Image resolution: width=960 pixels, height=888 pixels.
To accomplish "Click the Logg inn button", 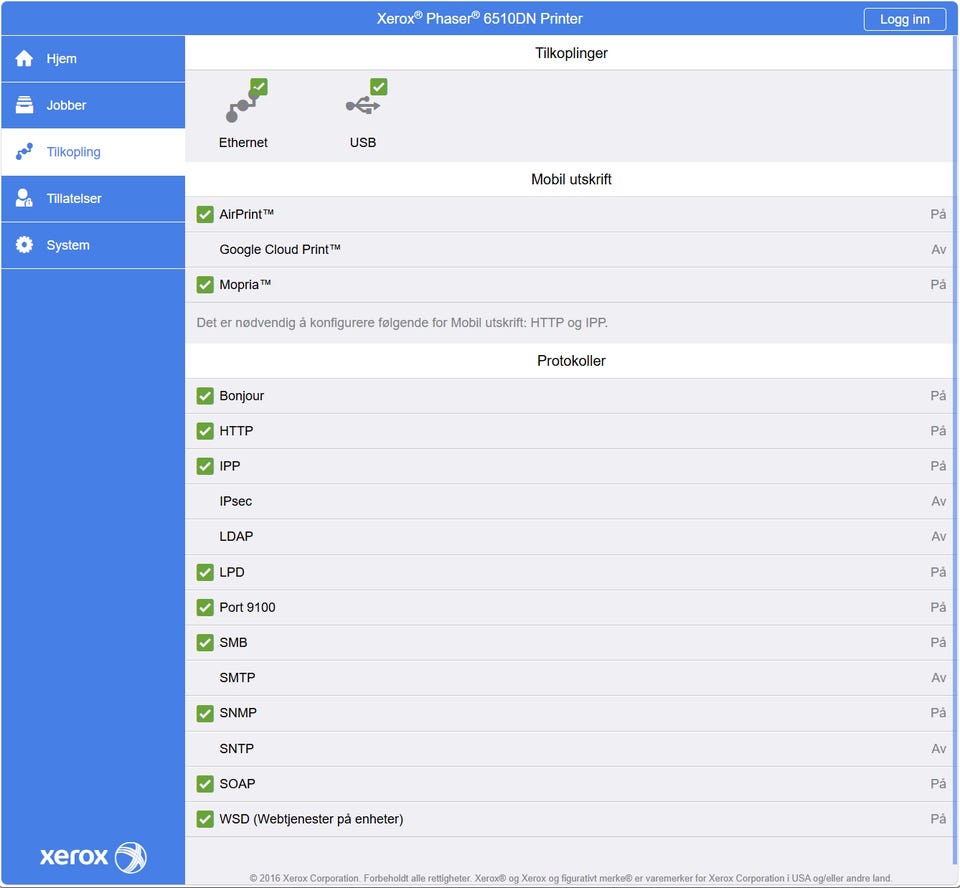I will point(904,19).
